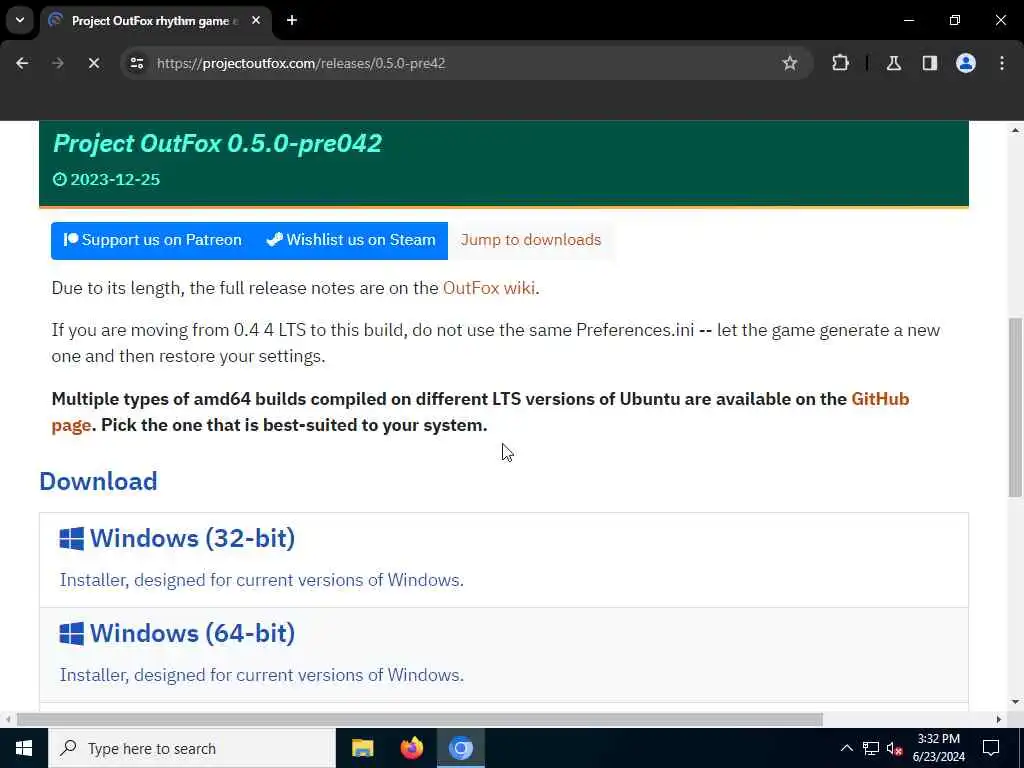Open the OutFox wiki link
This screenshot has height=768, width=1024.
point(488,288)
